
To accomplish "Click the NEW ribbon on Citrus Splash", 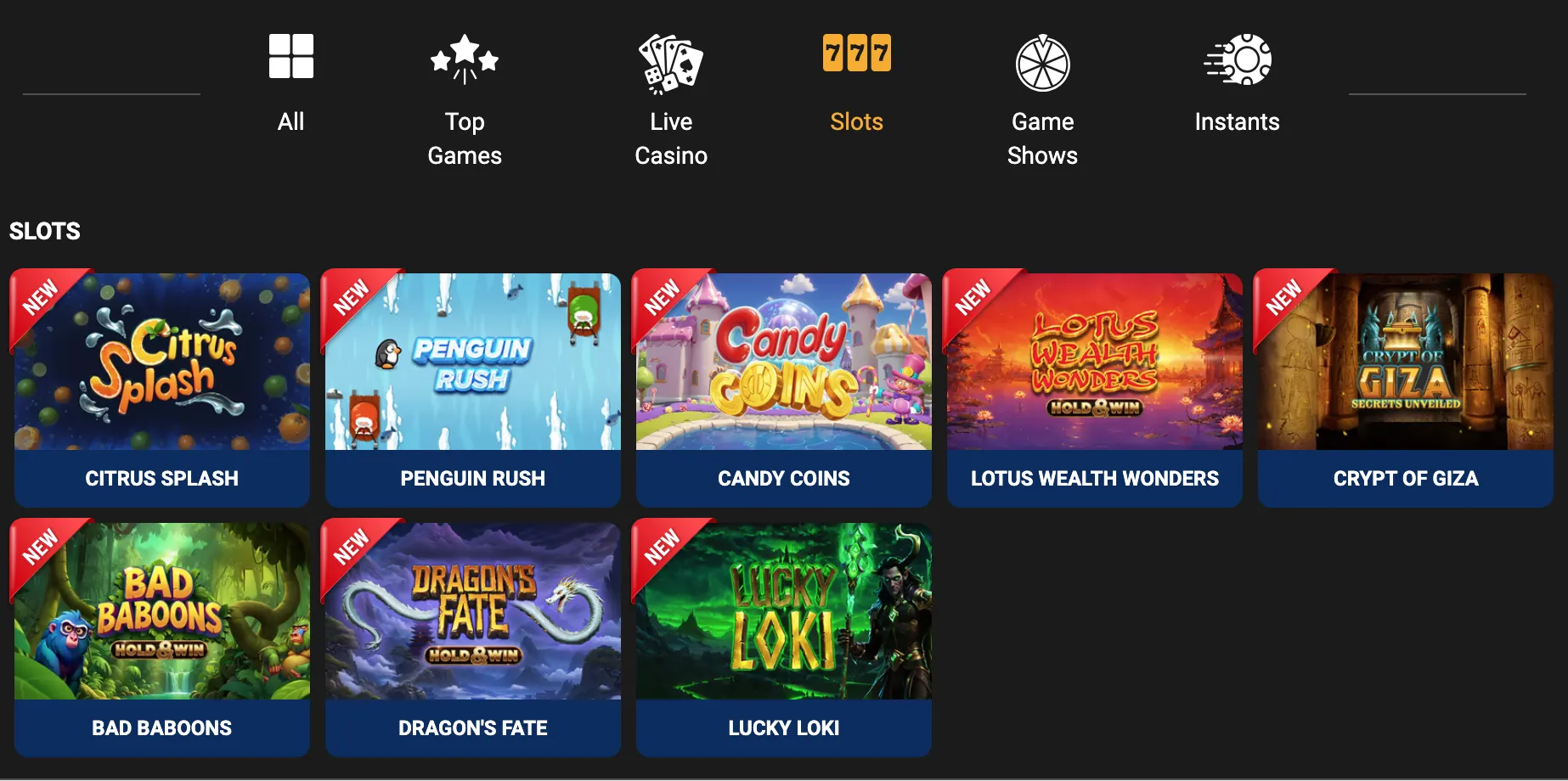I will [x=41, y=298].
